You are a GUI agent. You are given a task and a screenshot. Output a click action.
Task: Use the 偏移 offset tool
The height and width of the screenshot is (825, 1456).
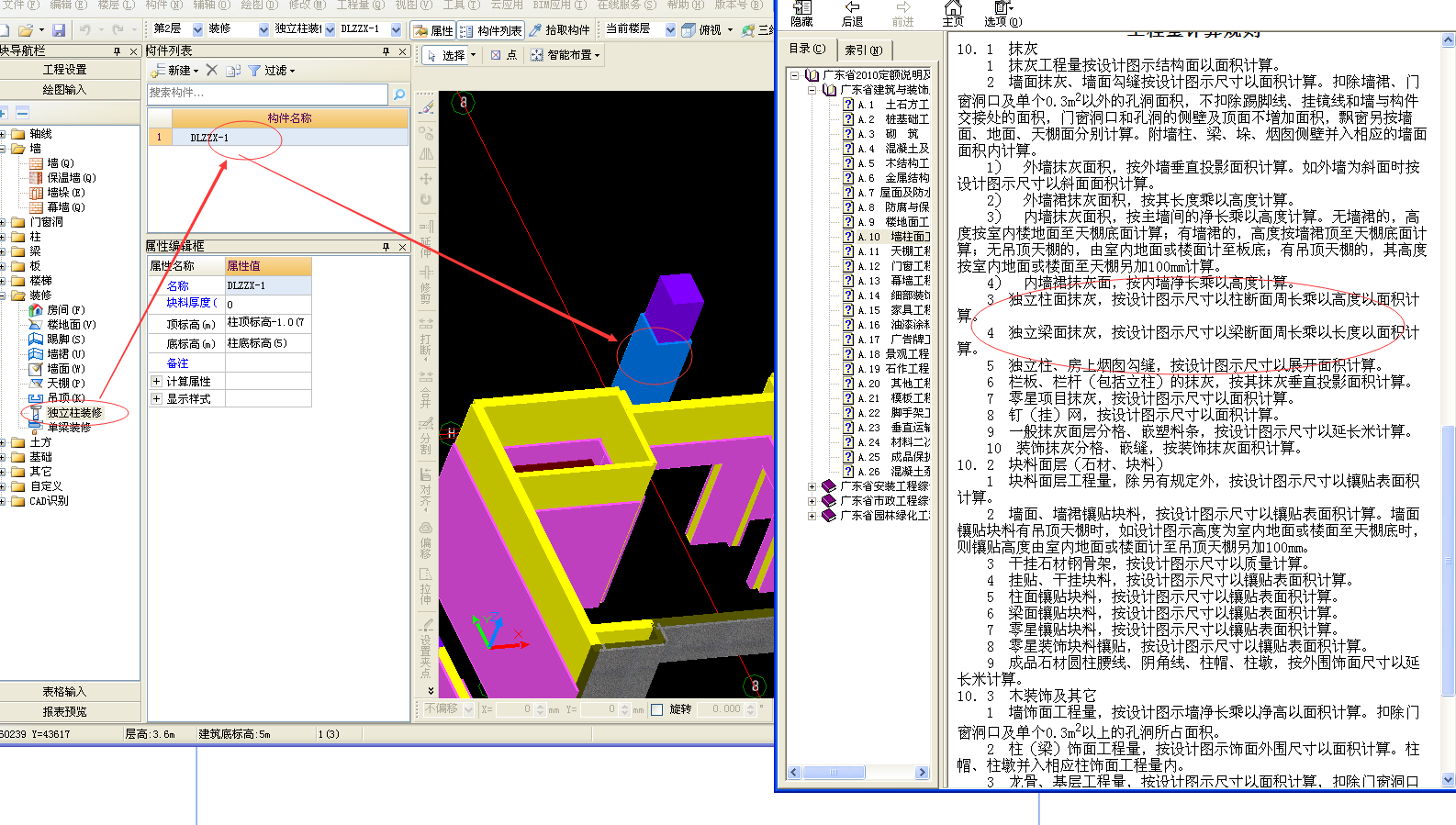(426, 541)
